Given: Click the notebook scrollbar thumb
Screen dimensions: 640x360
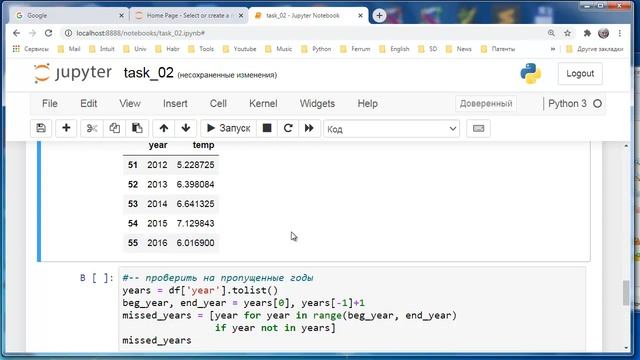Looking at the screenshot, I should click(x=627, y=293).
